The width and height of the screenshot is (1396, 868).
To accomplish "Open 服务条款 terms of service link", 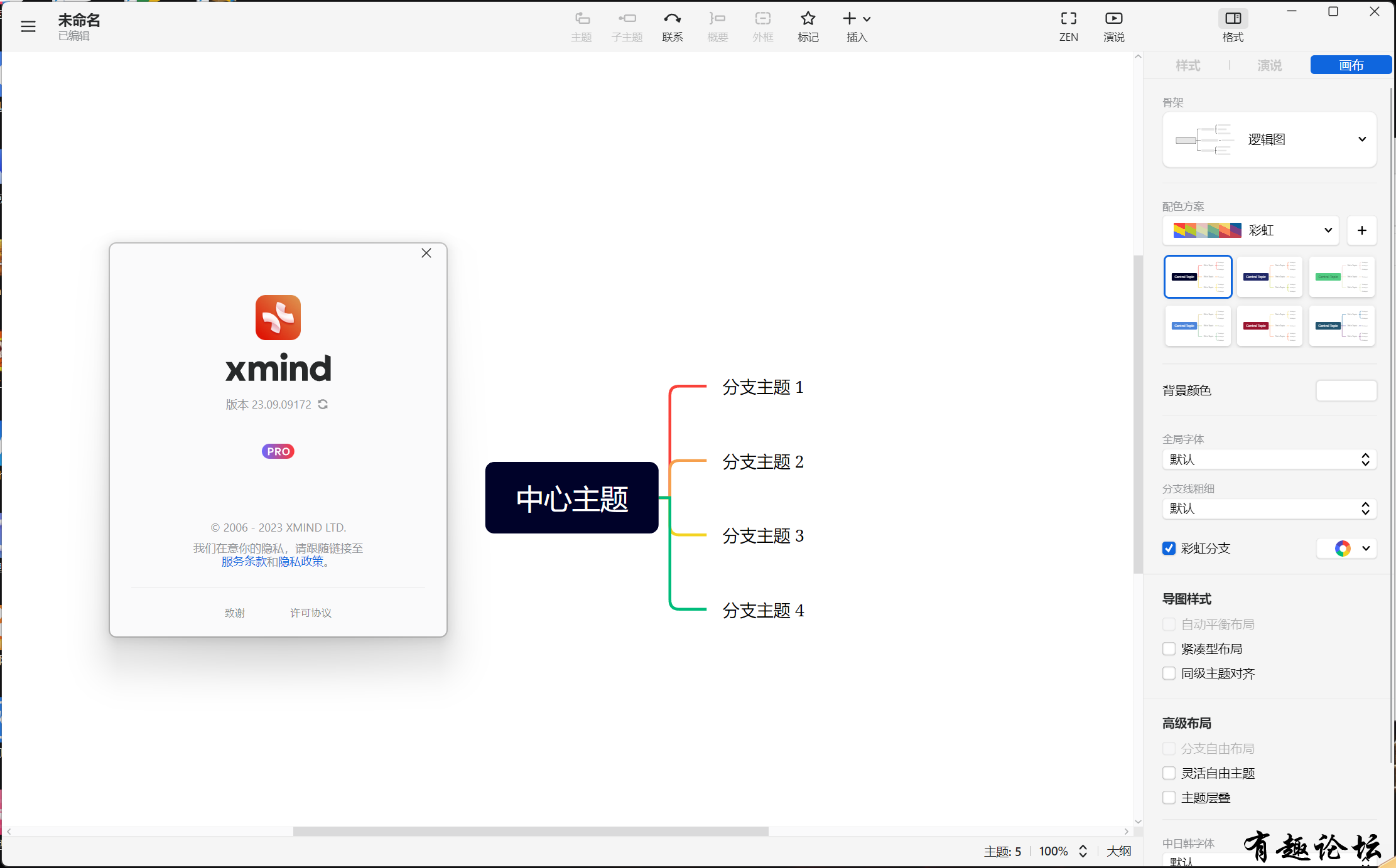I will coord(244,561).
